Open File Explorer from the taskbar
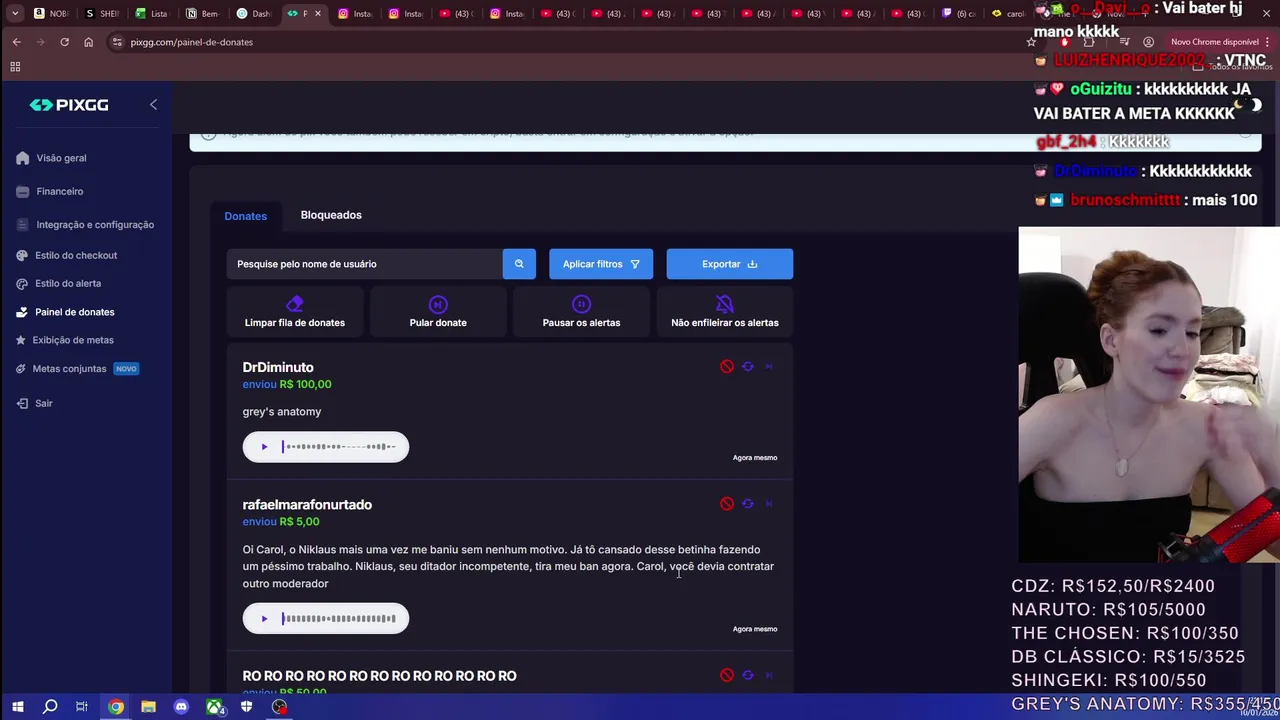This screenshot has width=1280, height=720. (148, 707)
